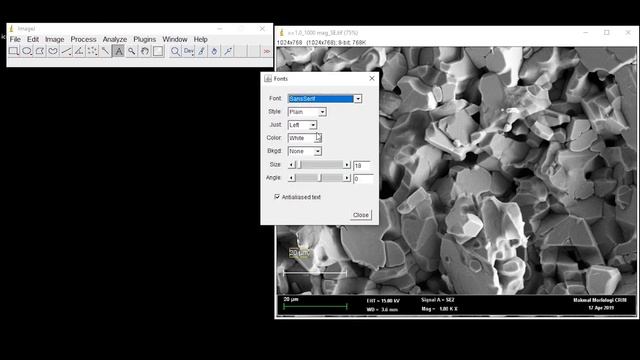
Task: Select the Multi-point tool
Action: pyautogui.click(x=92, y=51)
